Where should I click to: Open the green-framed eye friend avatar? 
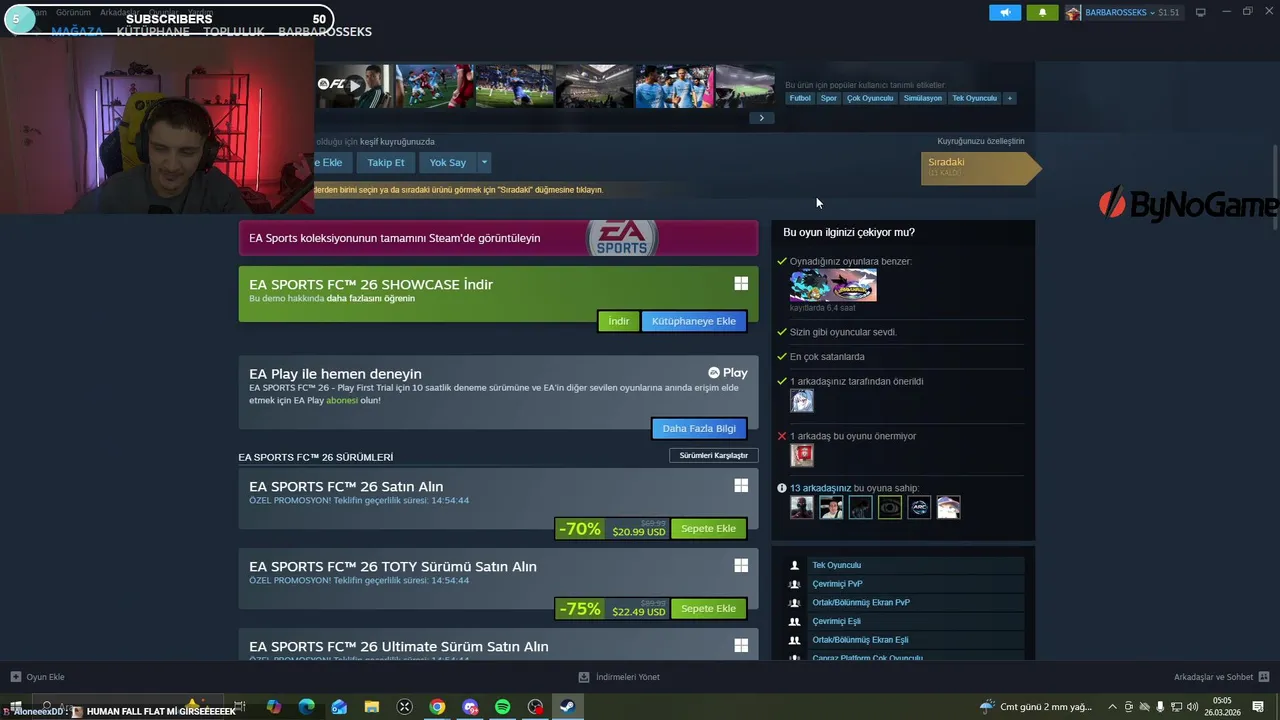tap(890, 507)
